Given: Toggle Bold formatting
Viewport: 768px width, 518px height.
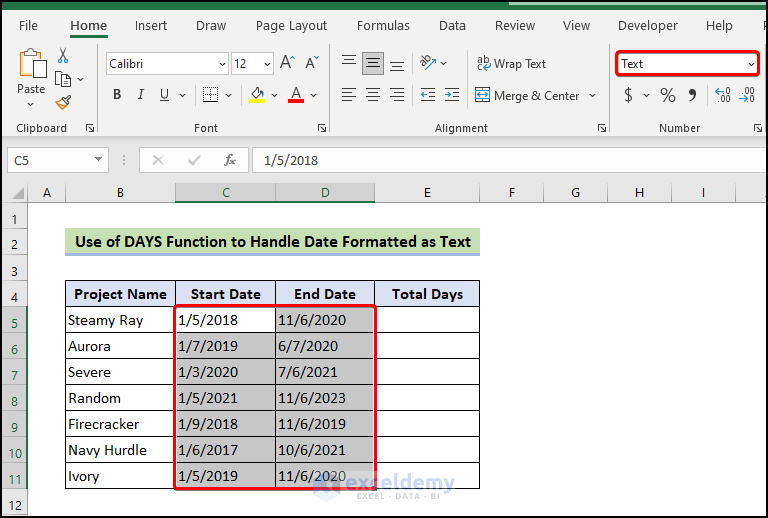Looking at the screenshot, I should click(x=117, y=95).
